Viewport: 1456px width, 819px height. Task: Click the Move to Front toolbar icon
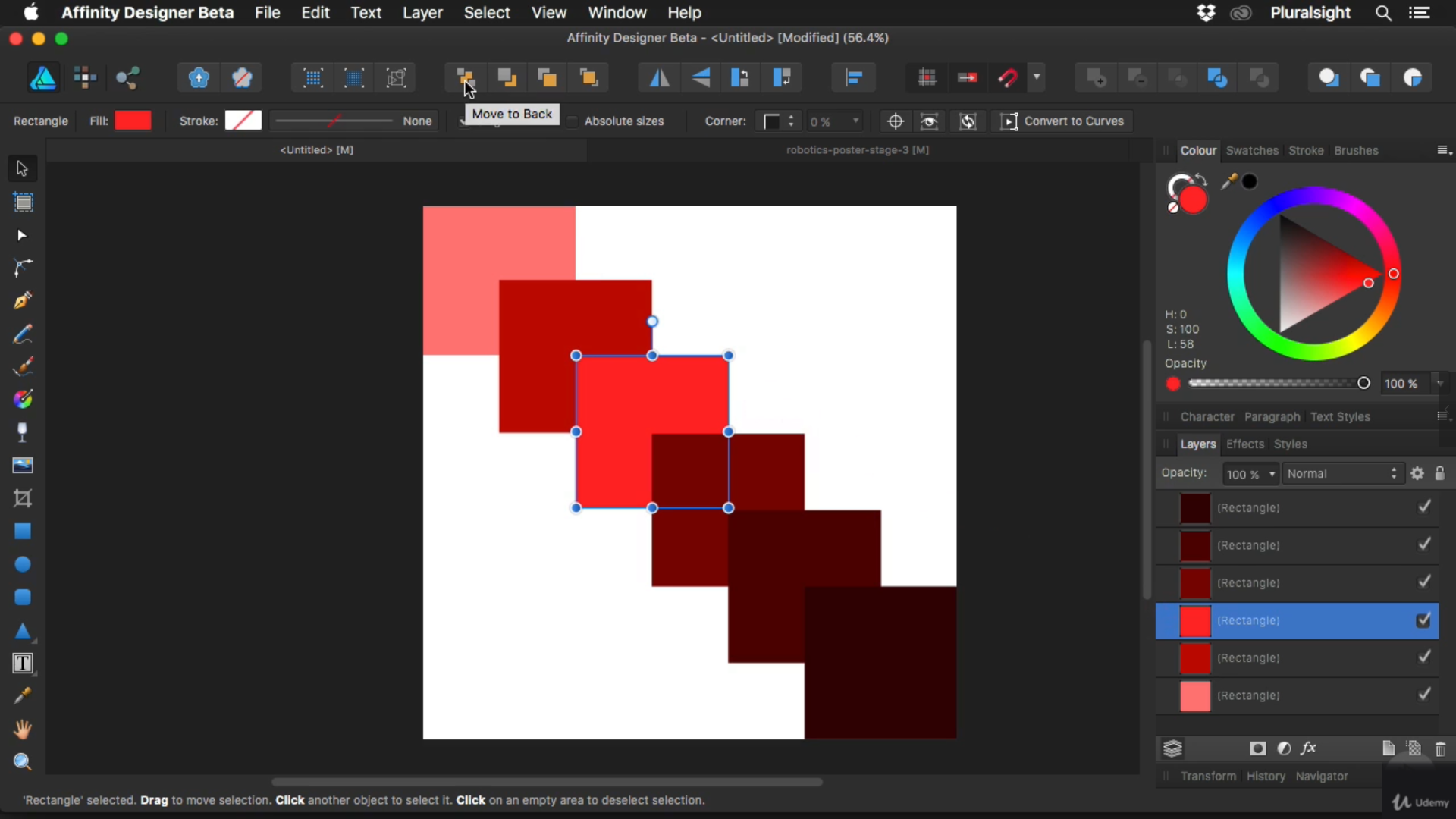588,77
